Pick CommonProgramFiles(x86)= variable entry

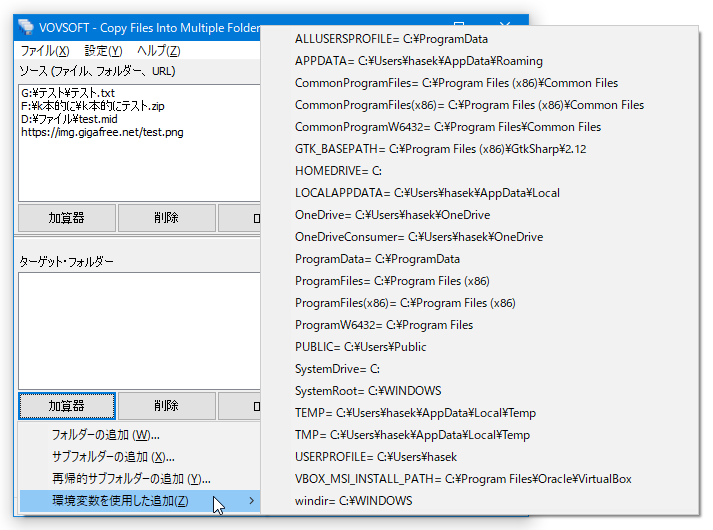coord(480,105)
